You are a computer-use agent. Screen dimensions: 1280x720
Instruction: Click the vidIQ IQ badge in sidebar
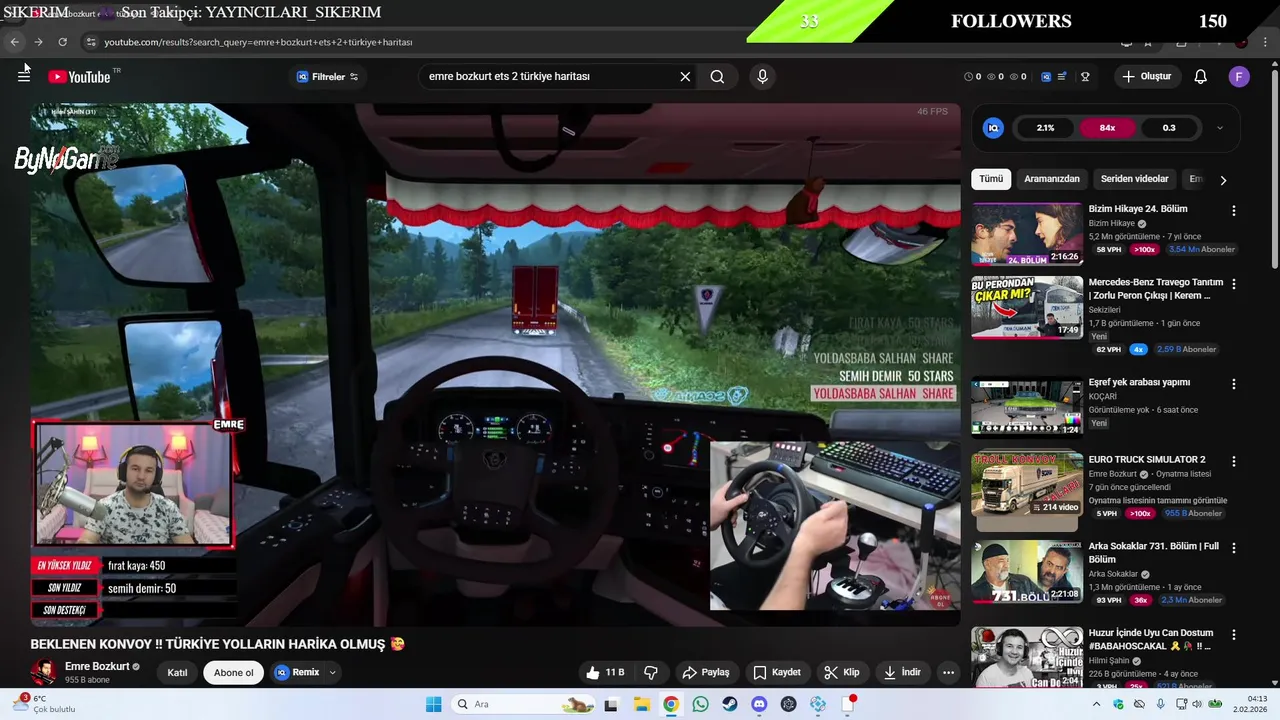(993, 128)
